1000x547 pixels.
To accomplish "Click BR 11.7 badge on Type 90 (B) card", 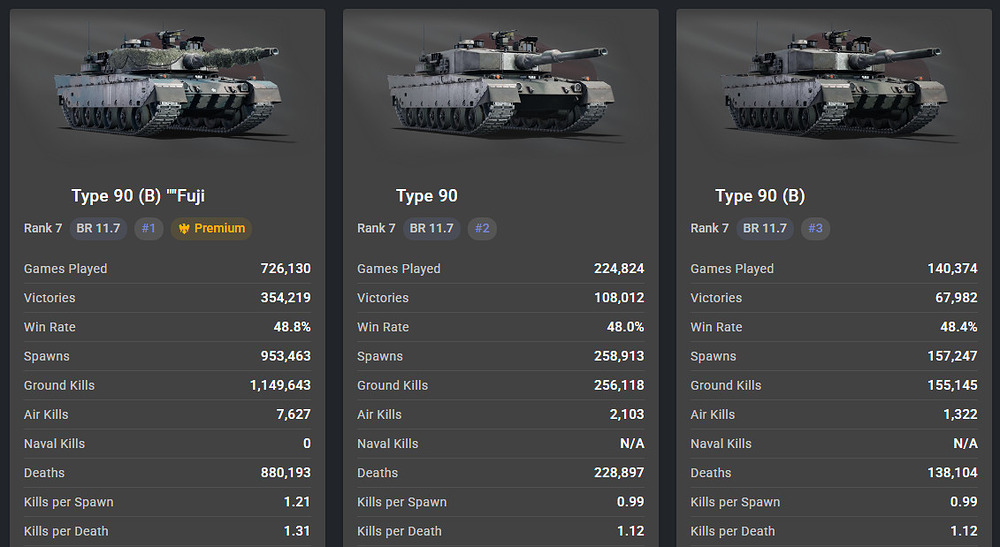I will (765, 228).
